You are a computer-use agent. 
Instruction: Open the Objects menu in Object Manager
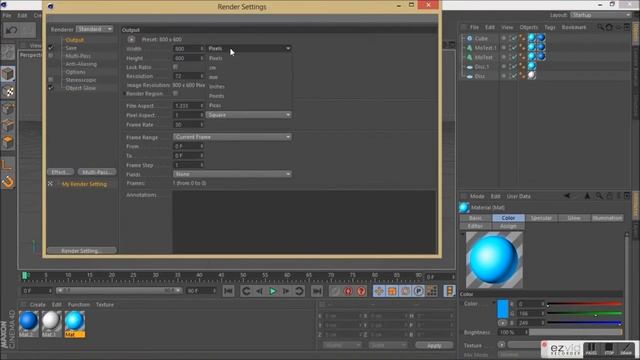click(529, 27)
